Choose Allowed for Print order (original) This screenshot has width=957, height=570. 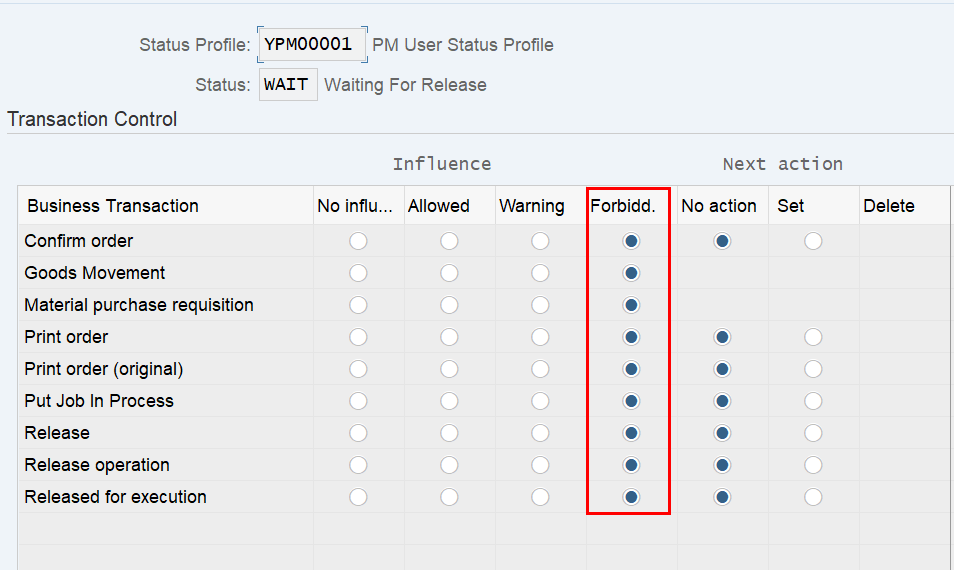[449, 369]
